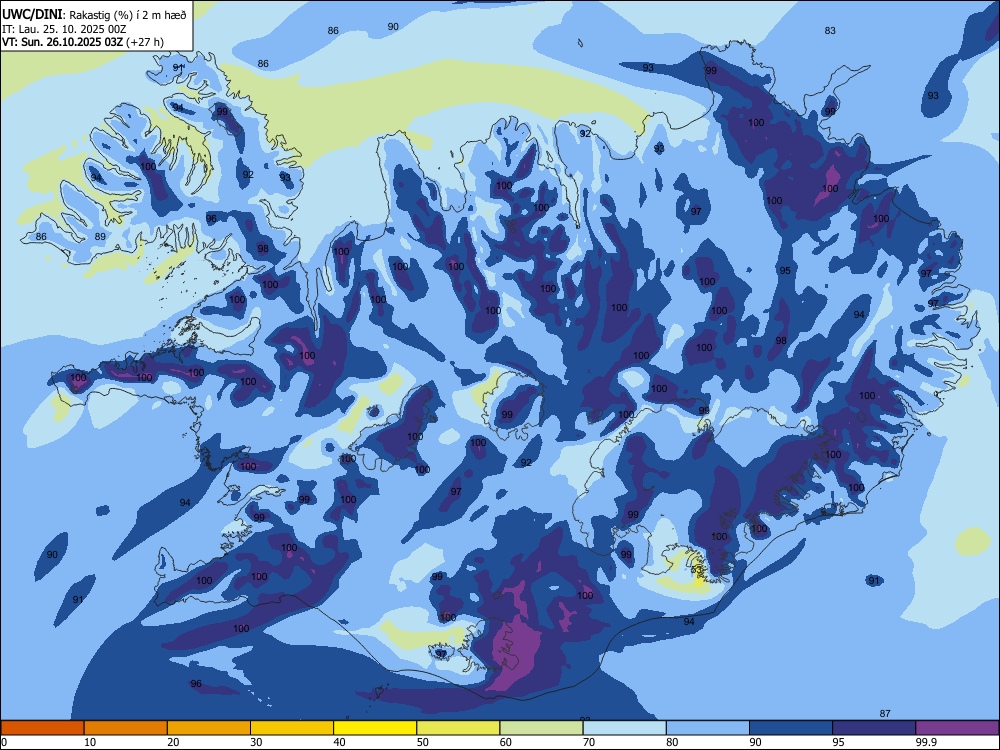Click the 'IT: Lau. 25. 10. 2025 00Z' line
This screenshot has width=1000, height=750.
[x=64, y=29]
